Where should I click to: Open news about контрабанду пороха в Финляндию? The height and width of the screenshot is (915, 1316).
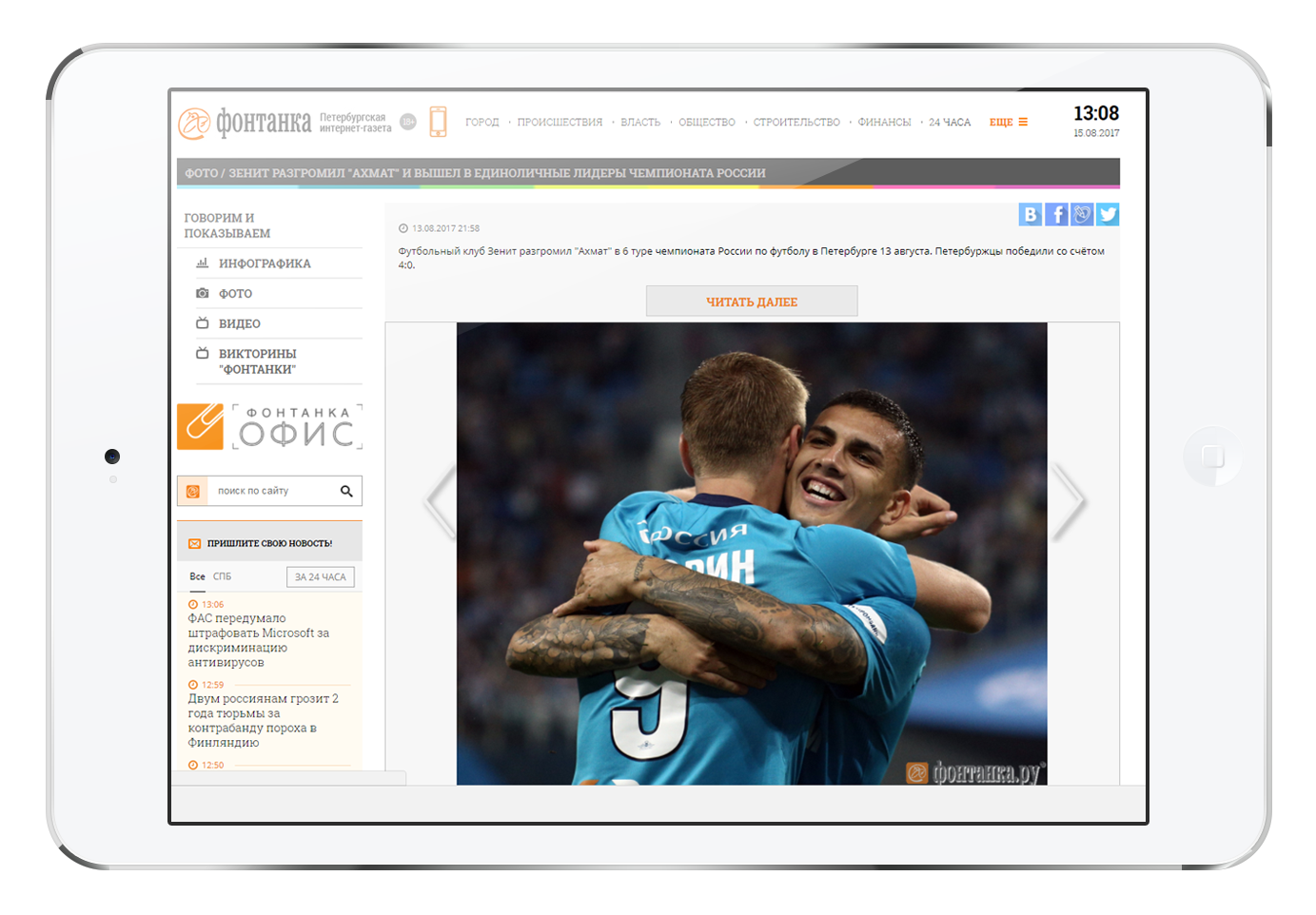[x=263, y=720]
